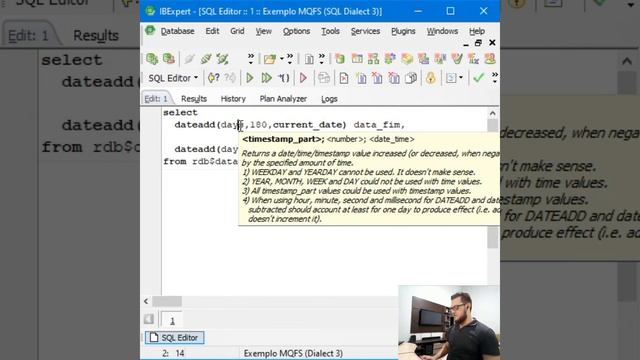
Task: Expand overflow chevron after document page icon
Action: click(322, 59)
